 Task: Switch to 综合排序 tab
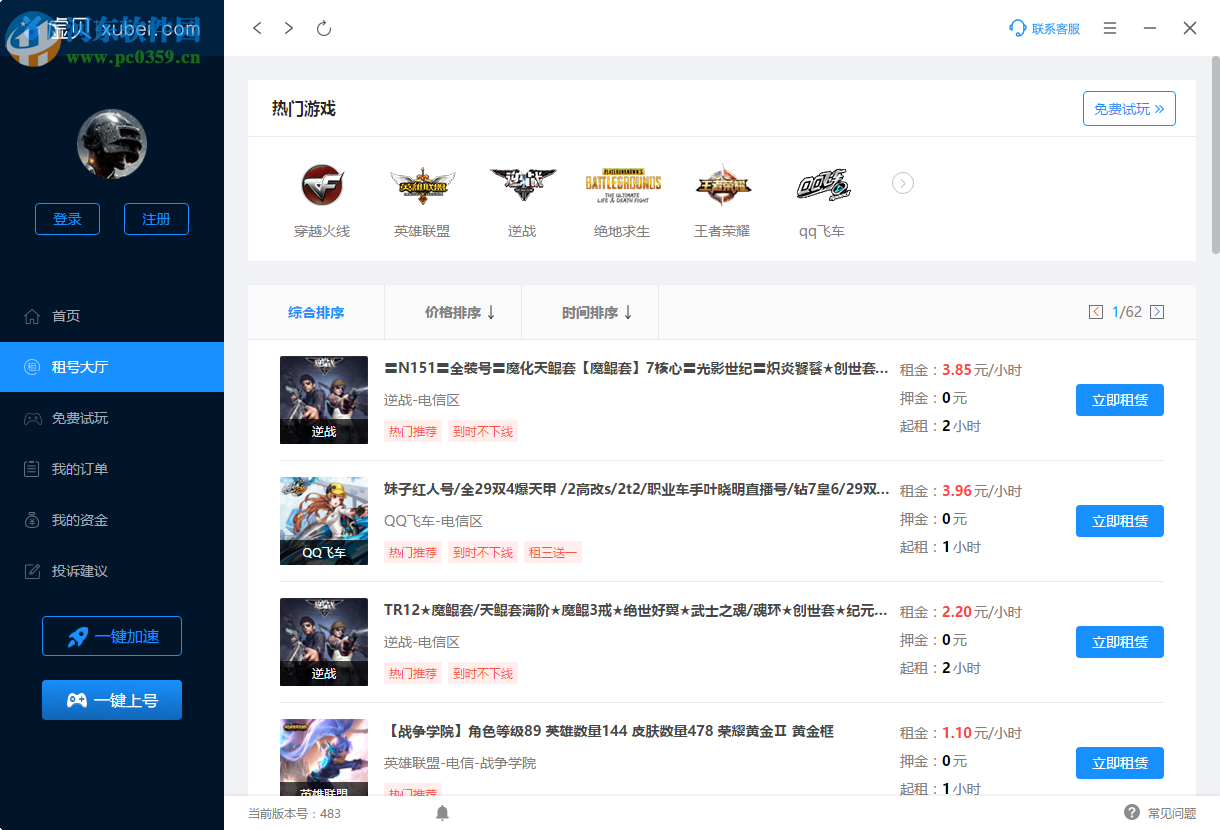tap(316, 313)
